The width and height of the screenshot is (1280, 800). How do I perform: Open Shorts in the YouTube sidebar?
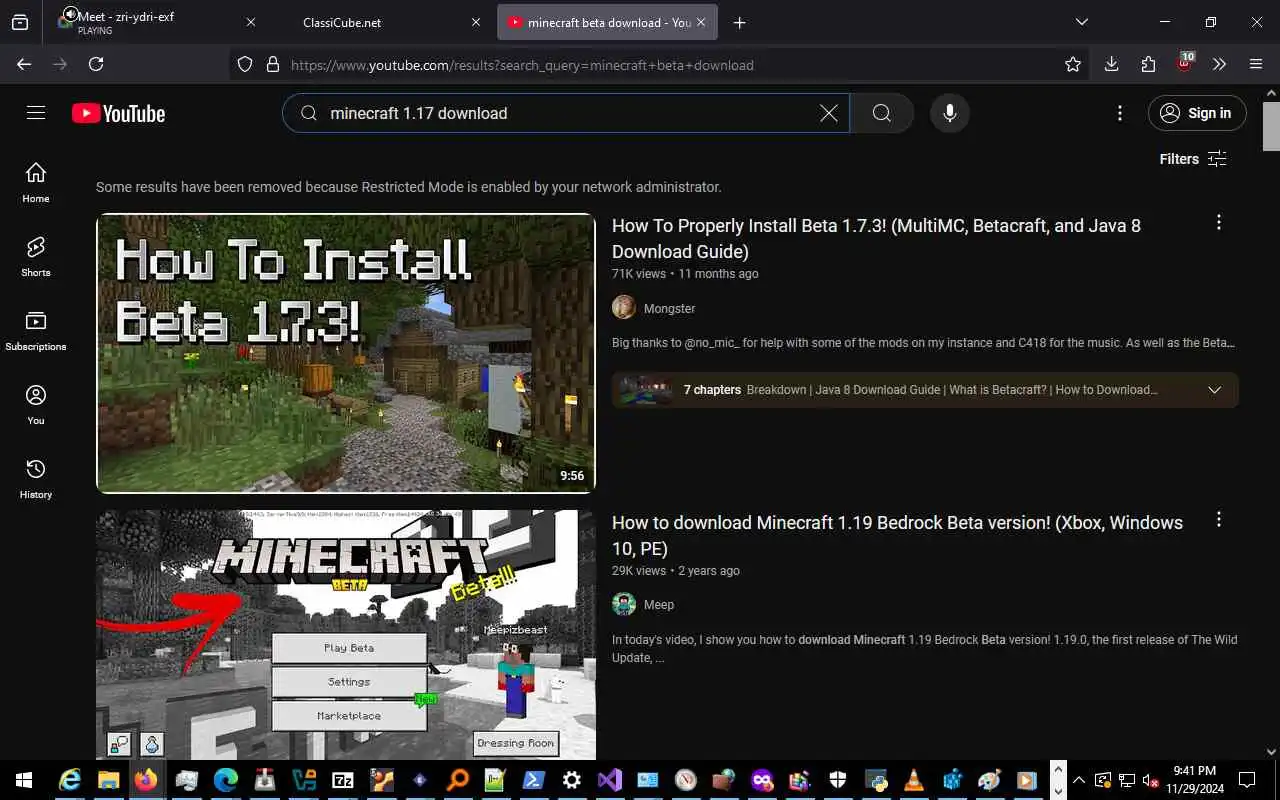click(36, 256)
